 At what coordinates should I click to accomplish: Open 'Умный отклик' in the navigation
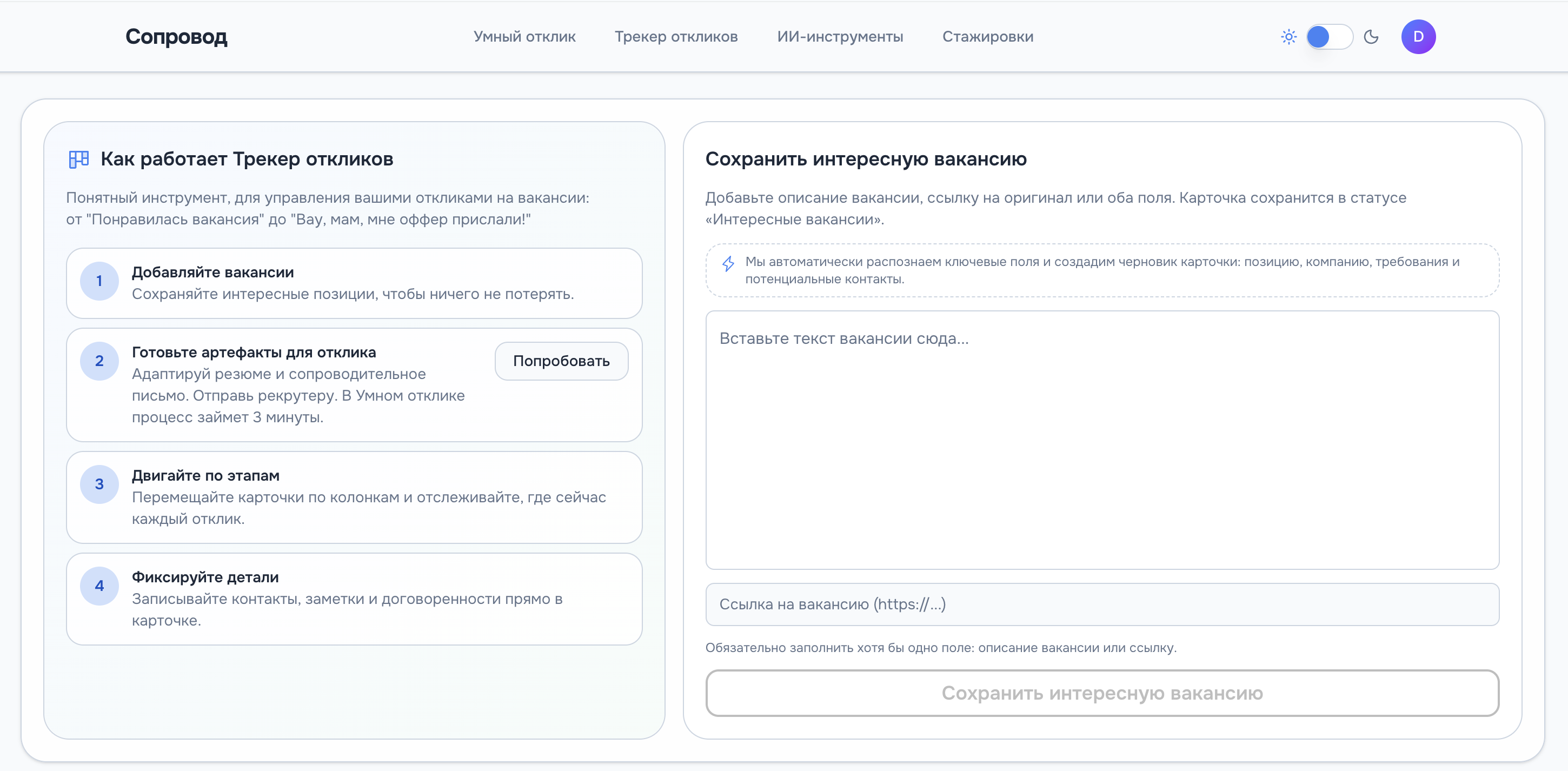click(x=524, y=37)
